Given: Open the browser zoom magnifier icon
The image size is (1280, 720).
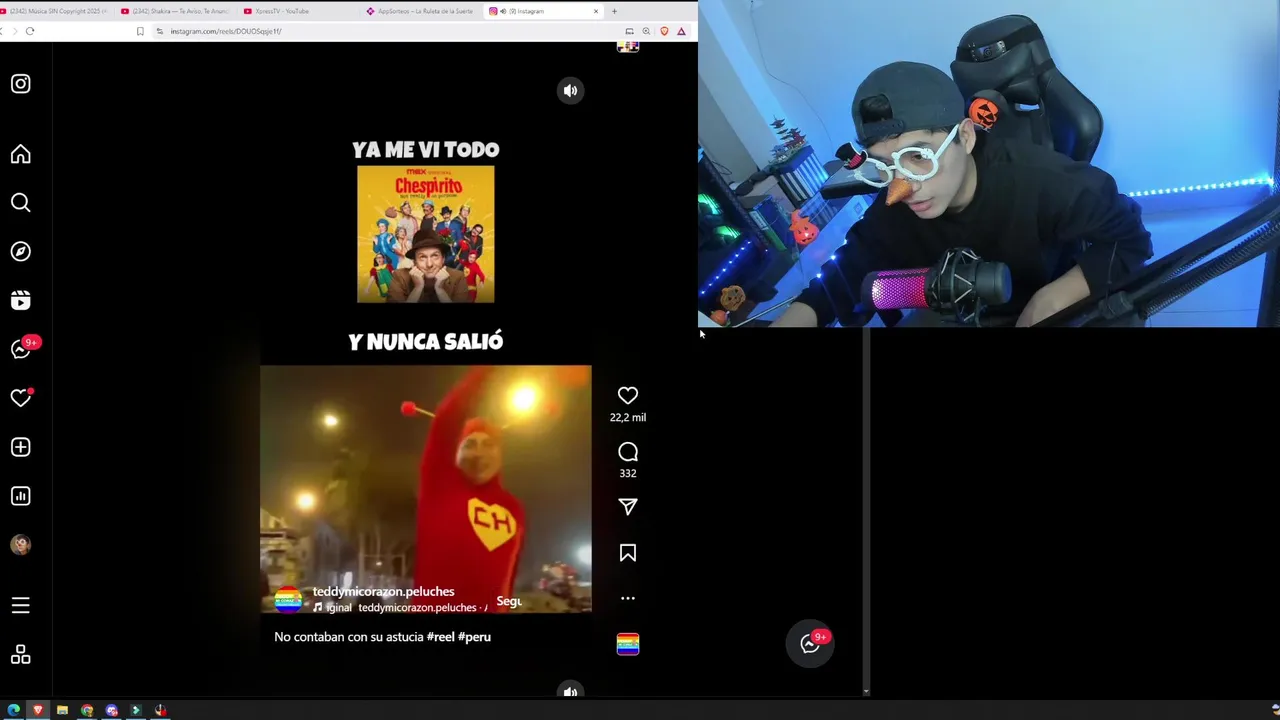Looking at the screenshot, I should pyautogui.click(x=646, y=31).
